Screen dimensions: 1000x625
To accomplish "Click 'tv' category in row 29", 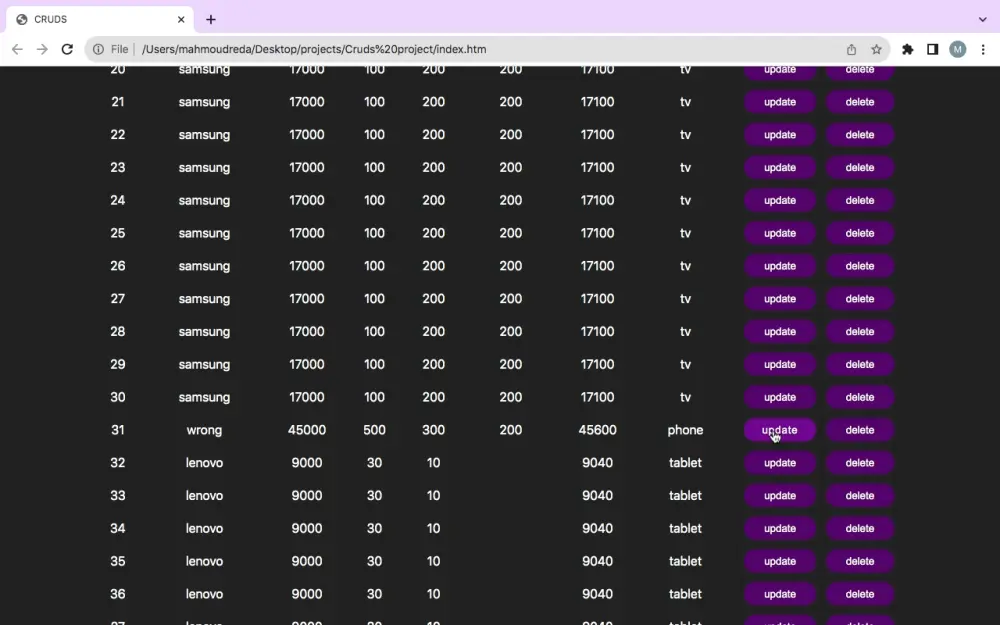I will click(685, 365).
